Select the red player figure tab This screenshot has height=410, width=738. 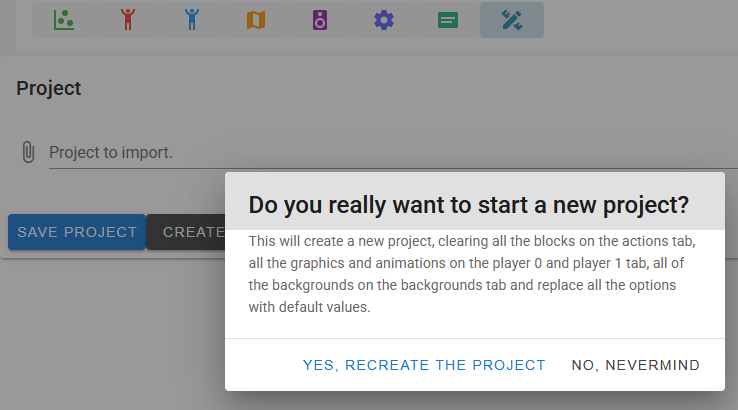[x=128, y=19]
